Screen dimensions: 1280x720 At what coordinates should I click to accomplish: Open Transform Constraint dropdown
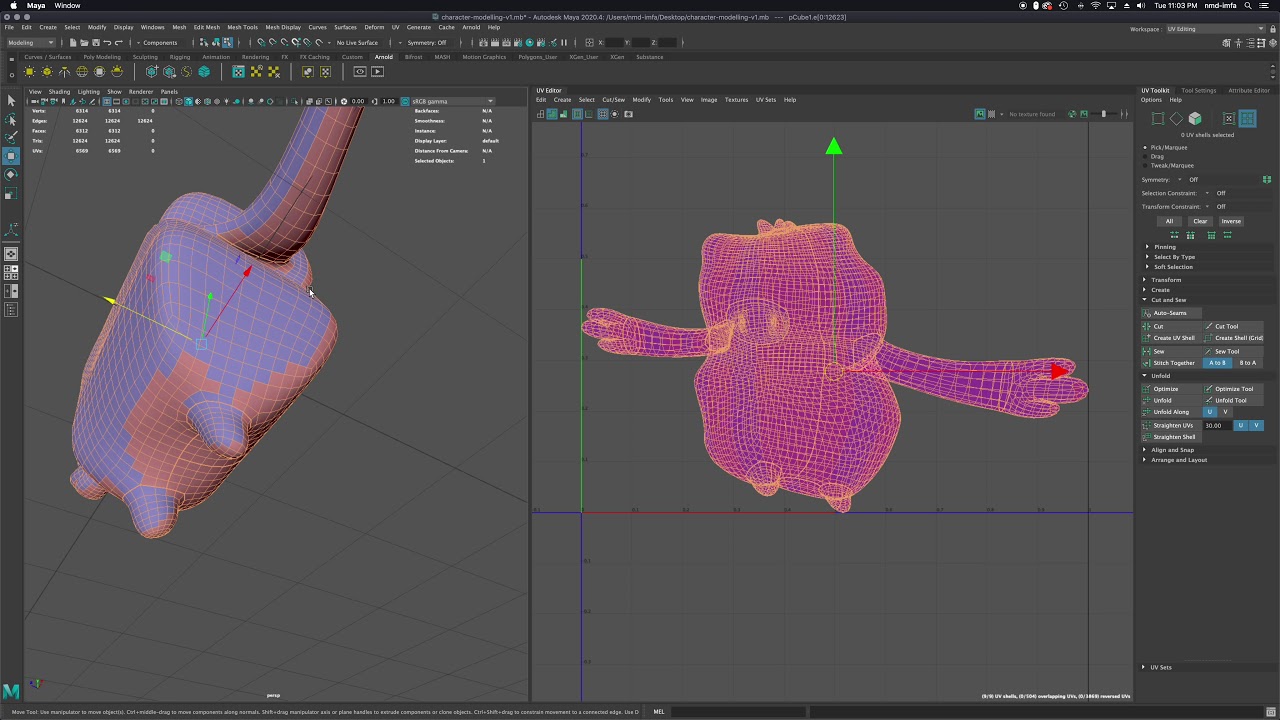click(x=1207, y=207)
